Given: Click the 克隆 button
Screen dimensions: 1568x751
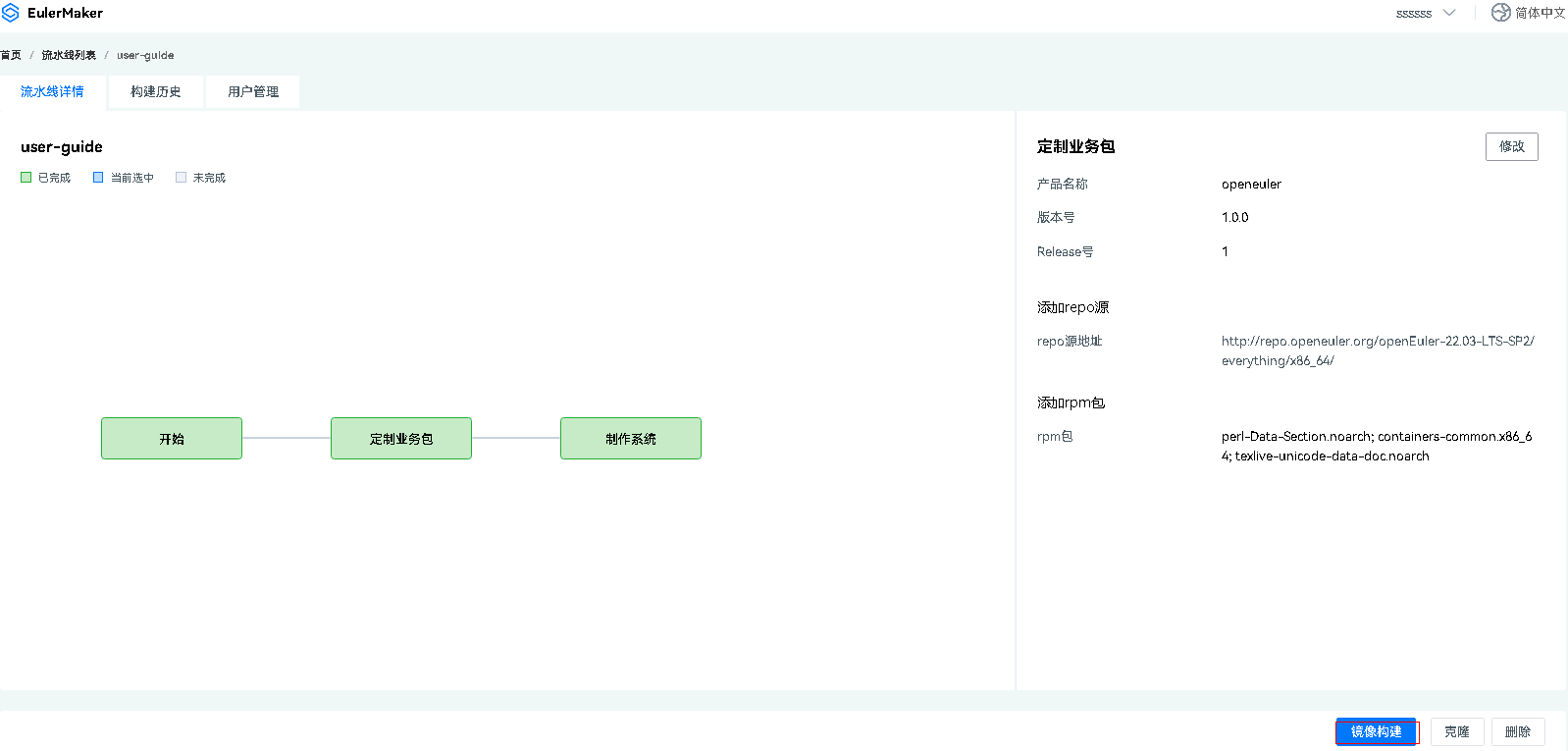Looking at the screenshot, I should [x=1456, y=732].
